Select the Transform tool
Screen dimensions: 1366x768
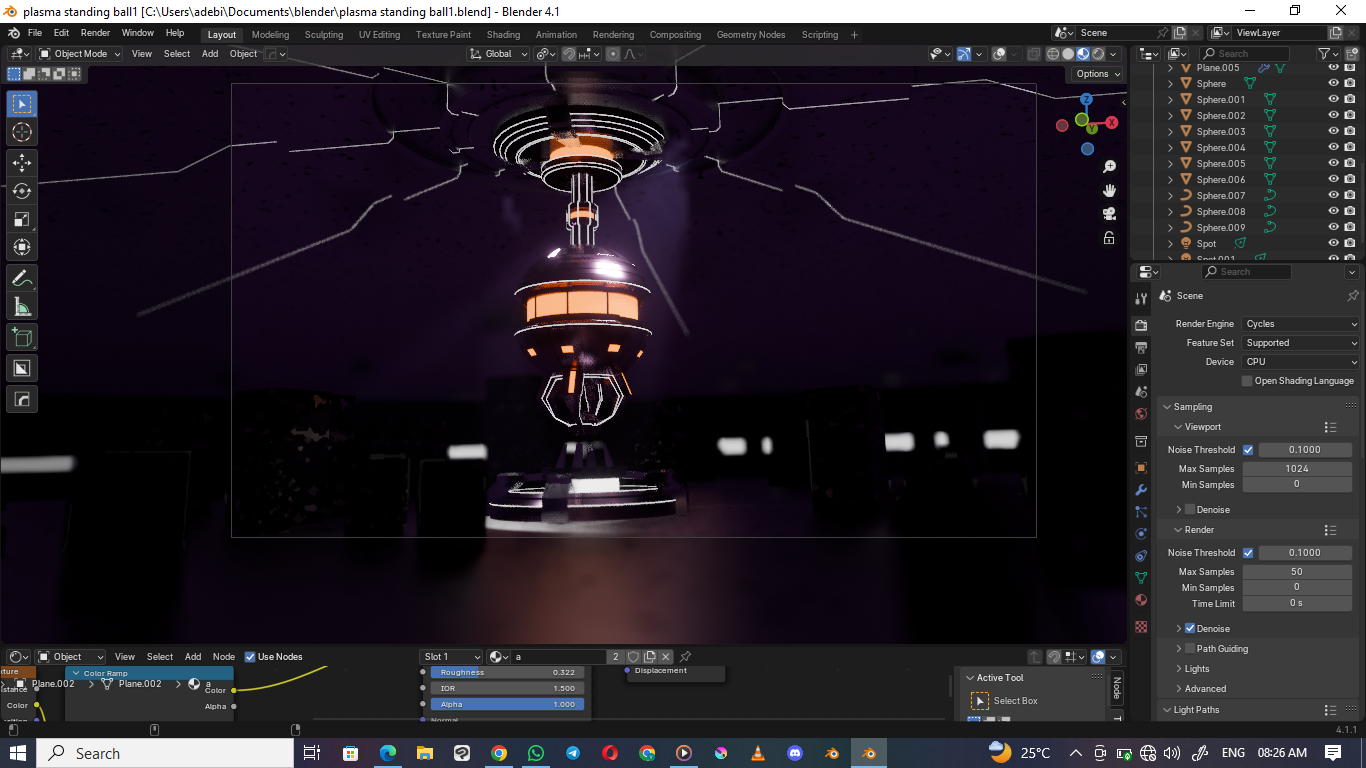point(22,247)
